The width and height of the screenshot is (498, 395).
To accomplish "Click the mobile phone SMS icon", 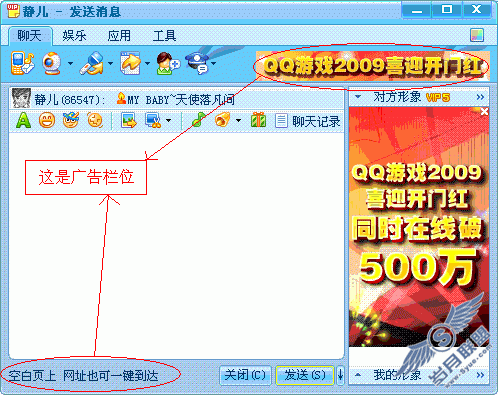I will [x=22, y=63].
